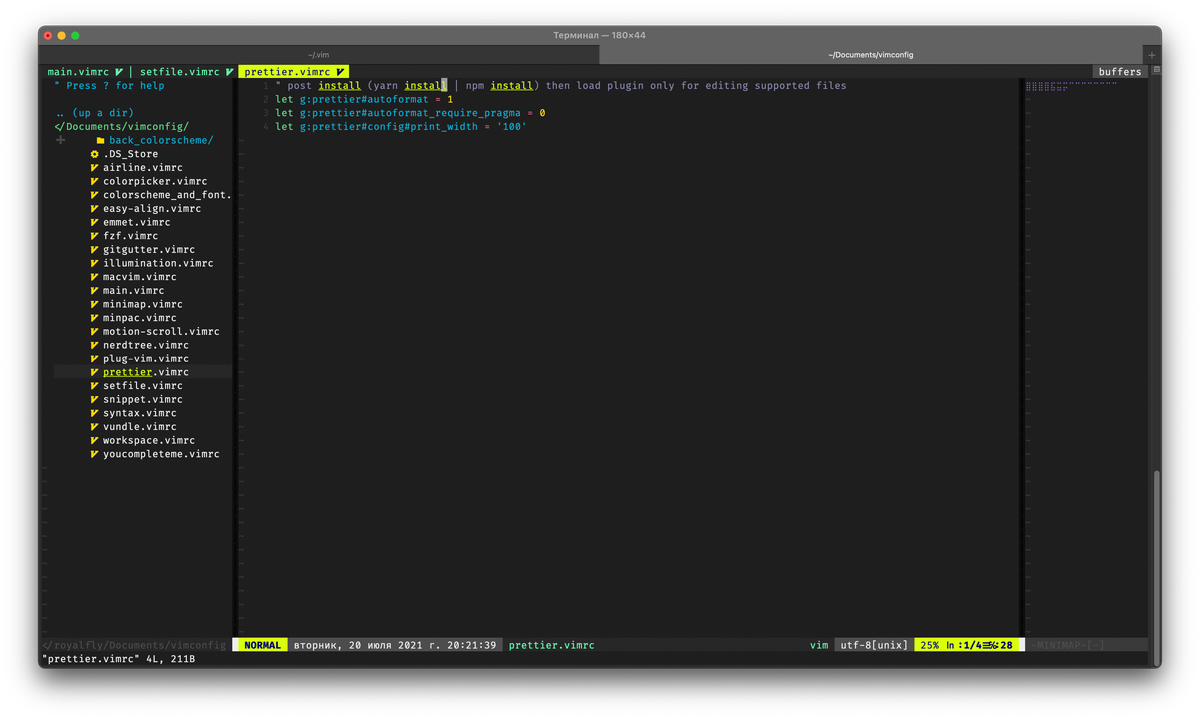Select the ~/Documents/vimconfig/ root node
Screen dimensions: 1200x719
pos(122,127)
